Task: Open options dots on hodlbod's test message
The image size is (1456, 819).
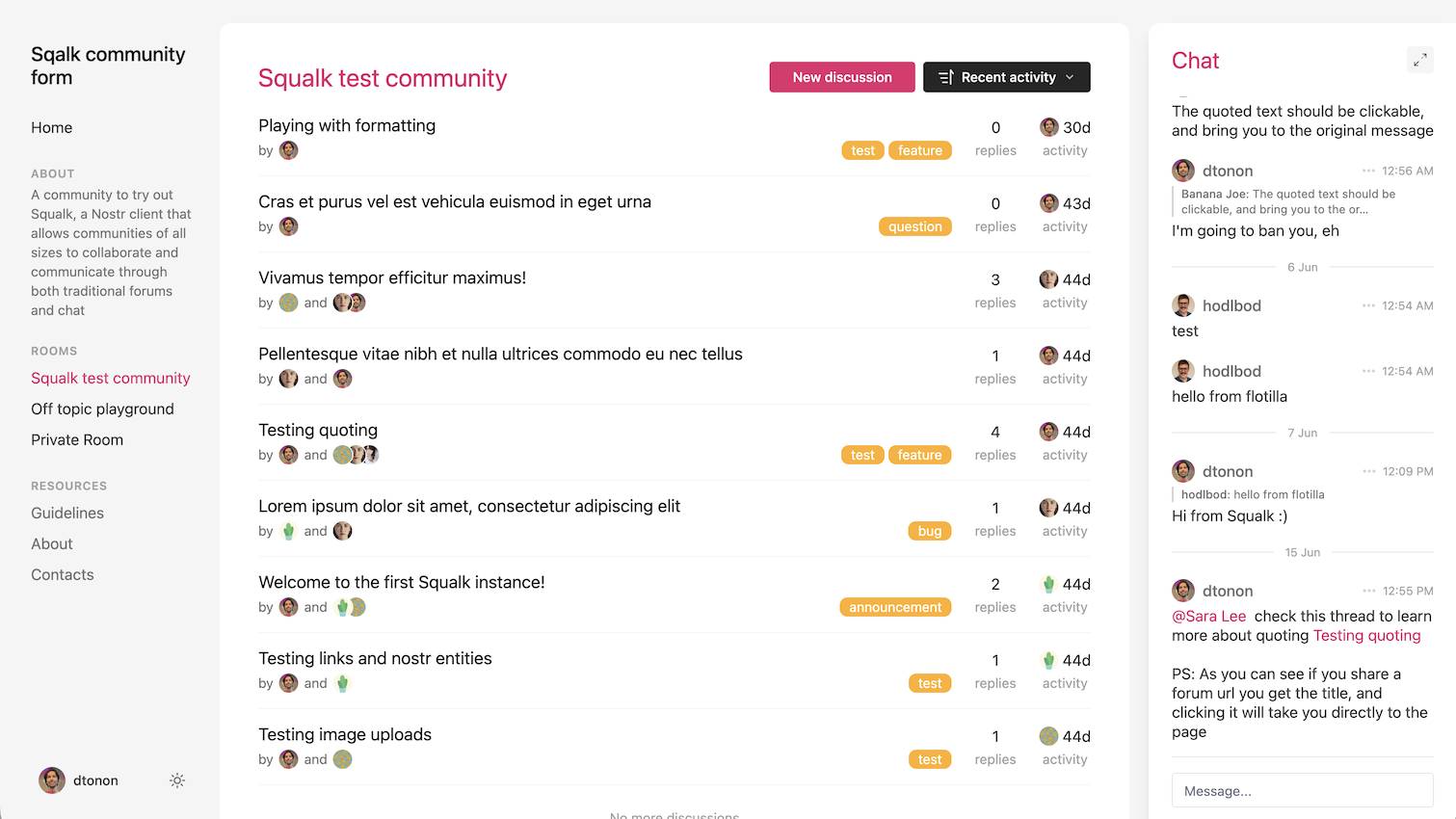Action: (x=1368, y=305)
